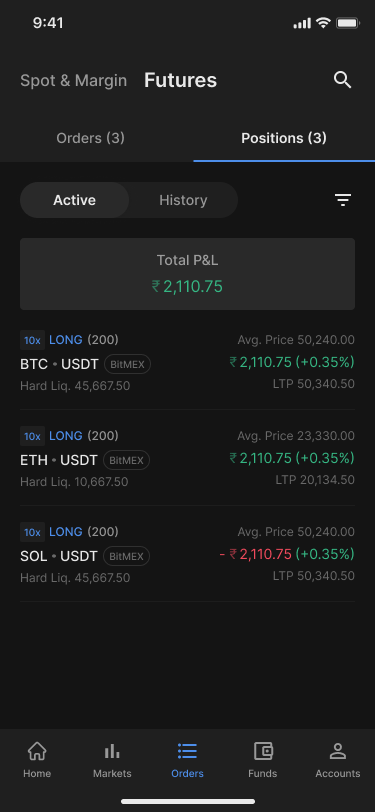Tap the Wi-Fi status icon
This screenshot has width=375, height=812.
[x=323, y=23]
